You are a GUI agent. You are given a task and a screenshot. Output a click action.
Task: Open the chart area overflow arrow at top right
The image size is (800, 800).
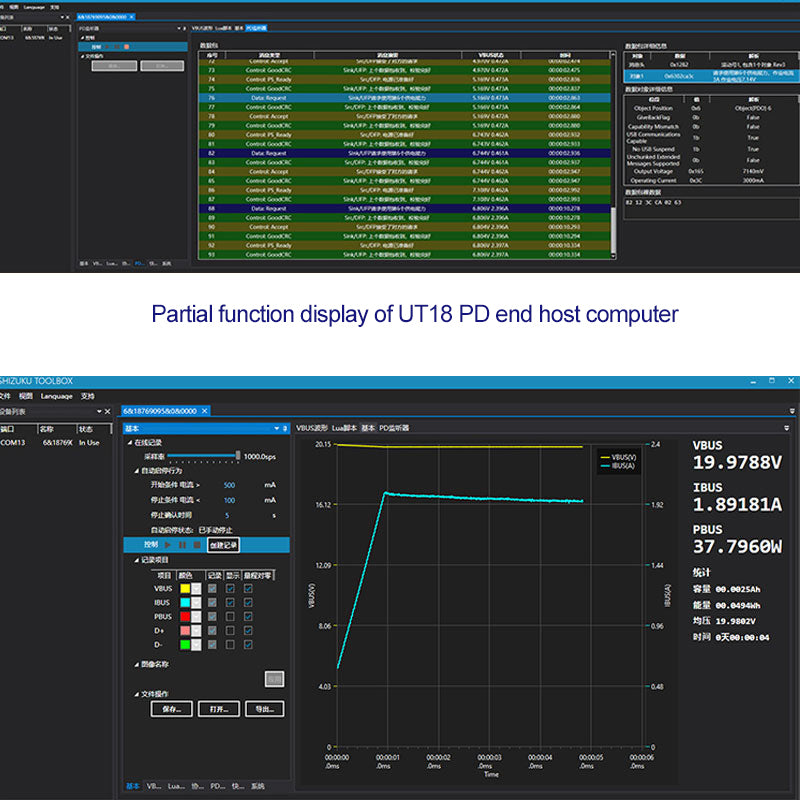[x=792, y=411]
